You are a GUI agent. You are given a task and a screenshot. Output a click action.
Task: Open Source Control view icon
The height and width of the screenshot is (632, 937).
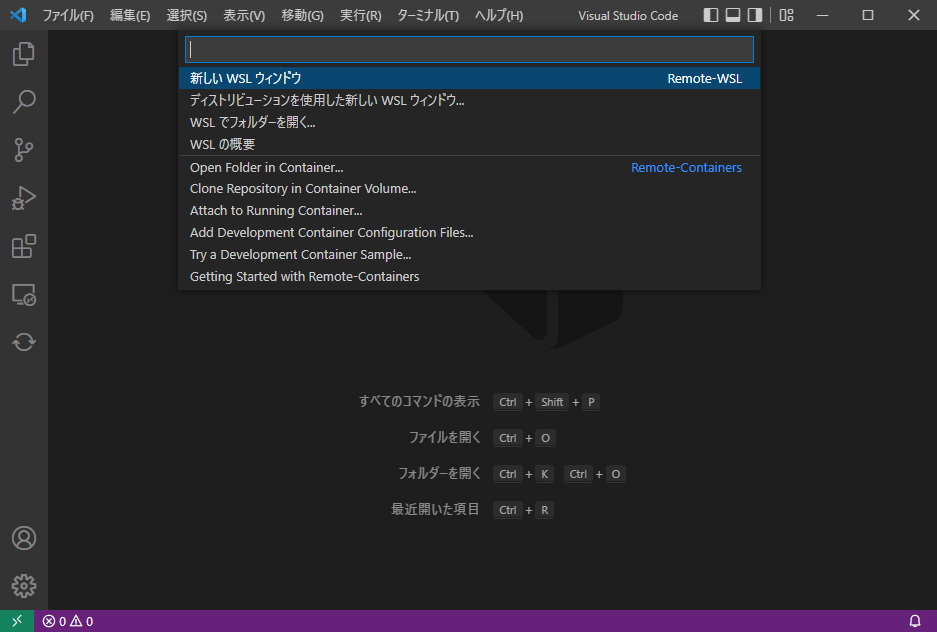click(x=24, y=150)
